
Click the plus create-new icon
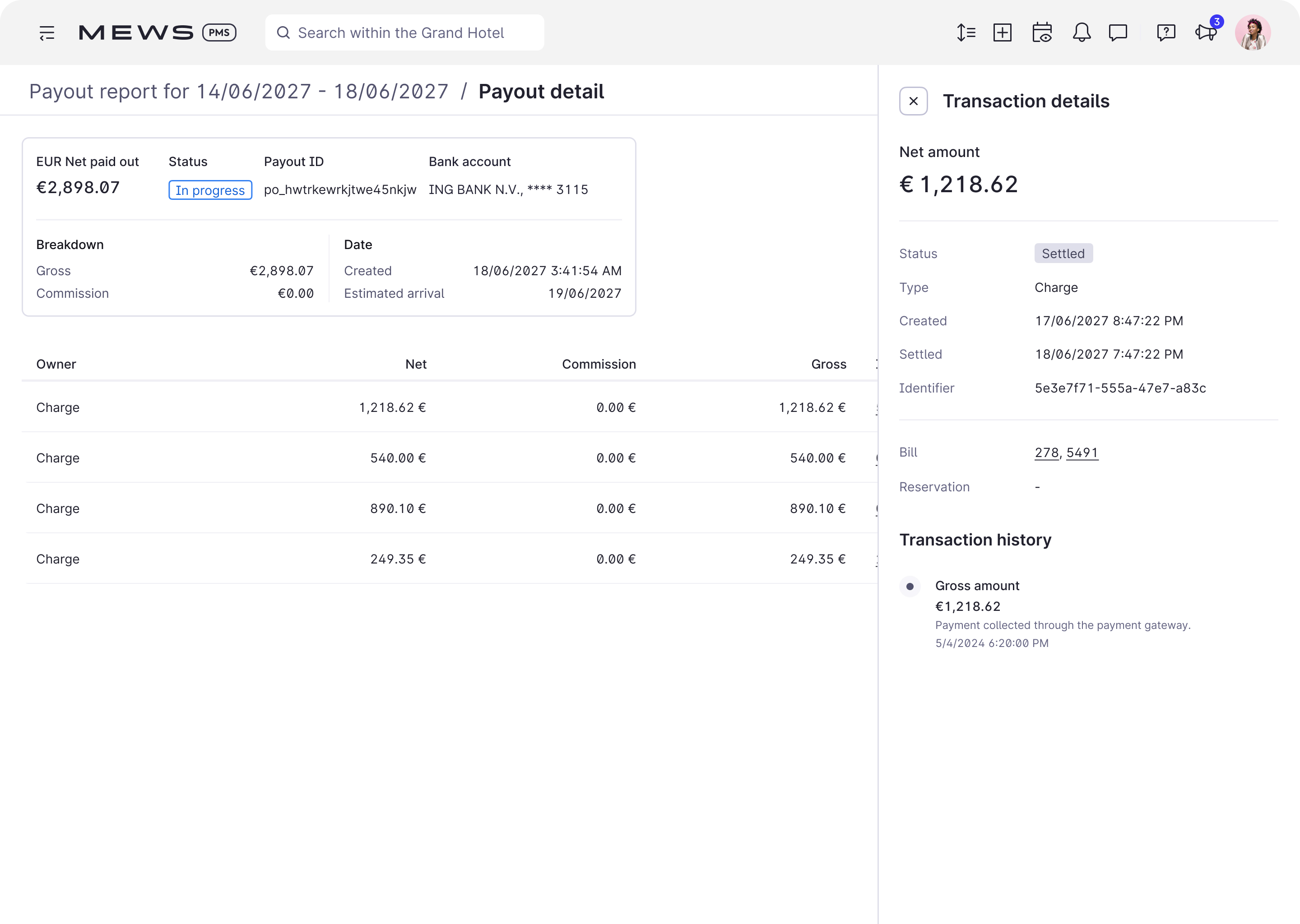pos(1003,33)
